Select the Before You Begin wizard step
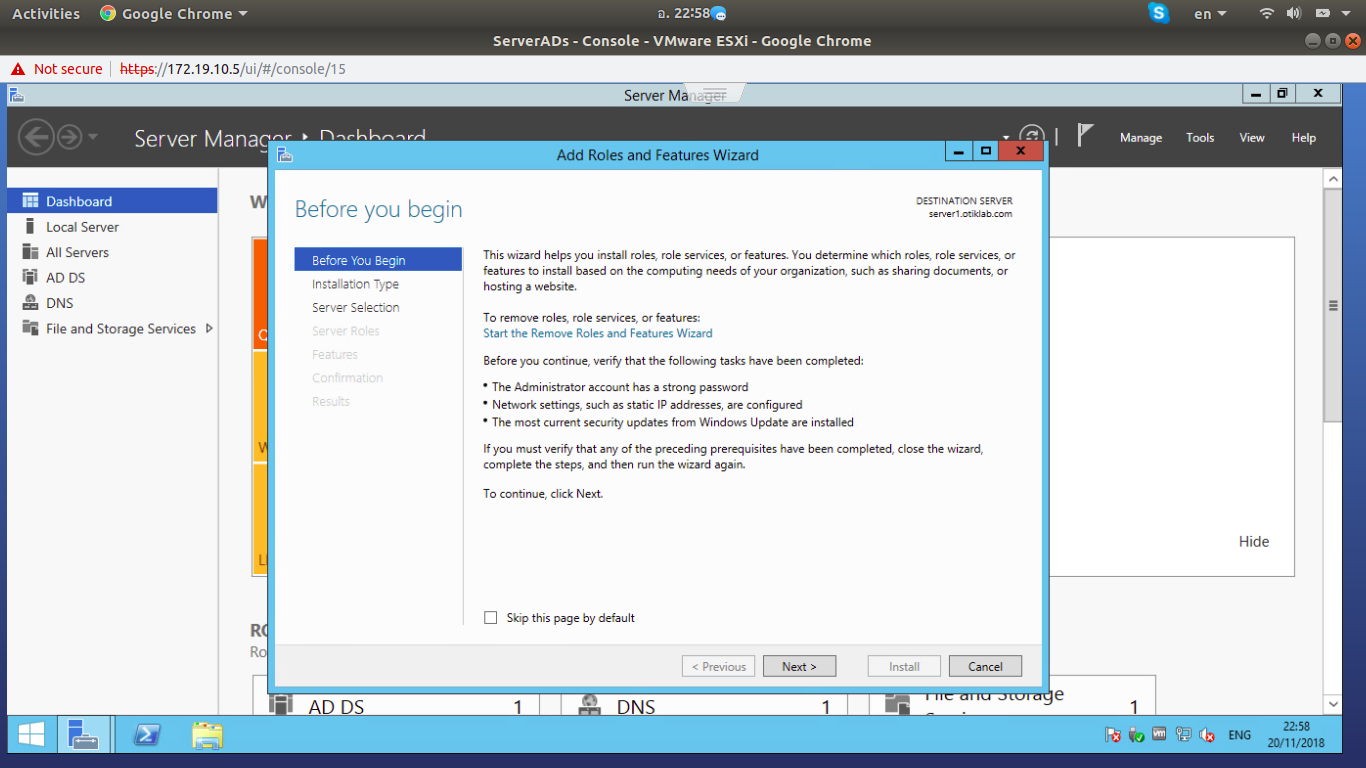This screenshot has width=1366, height=768. pos(378,260)
